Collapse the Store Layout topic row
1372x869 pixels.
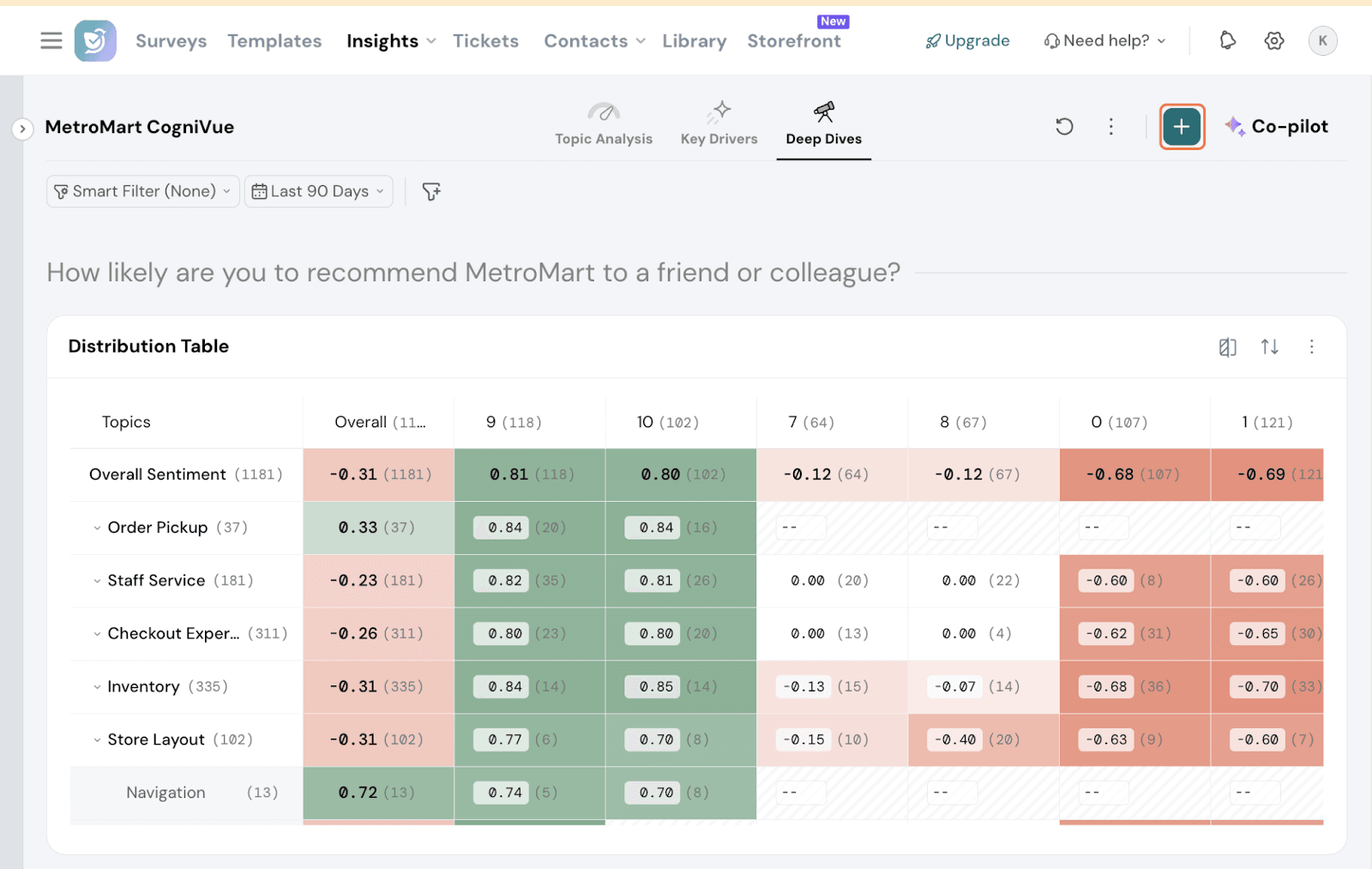97,739
